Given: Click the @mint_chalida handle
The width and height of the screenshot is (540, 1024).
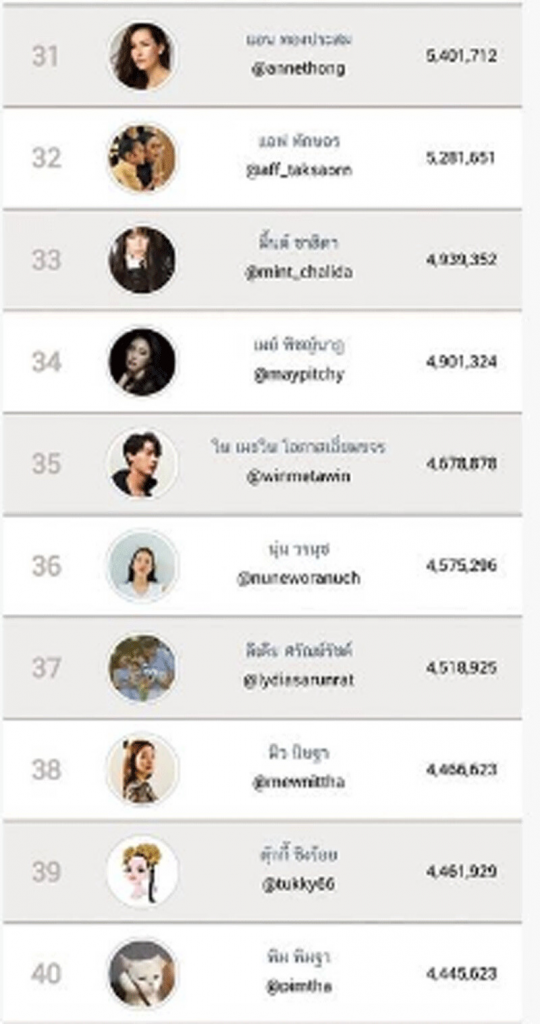Looking at the screenshot, I should click(298, 272).
